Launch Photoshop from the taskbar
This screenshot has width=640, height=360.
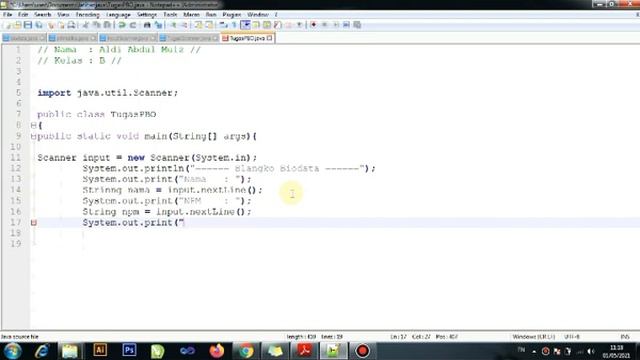pos(129,351)
